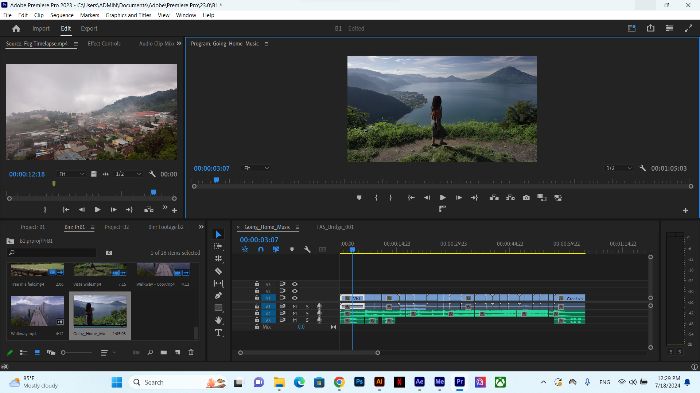The width and height of the screenshot is (700, 393).
Task: Toggle Snap in timeline magnet icon
Action: (x=261, y=250)
